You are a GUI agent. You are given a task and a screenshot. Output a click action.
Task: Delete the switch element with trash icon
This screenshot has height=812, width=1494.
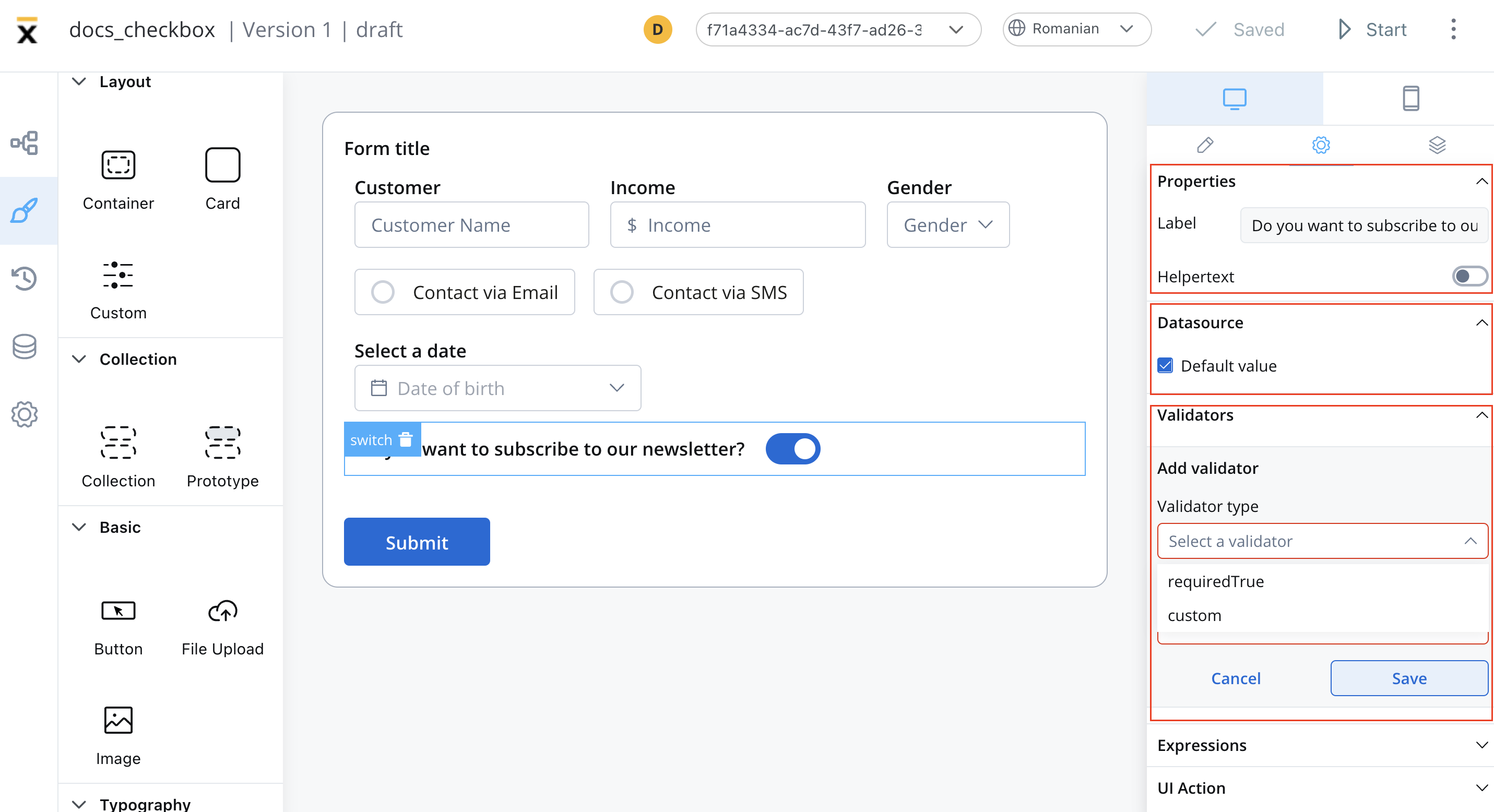point(406,440)
